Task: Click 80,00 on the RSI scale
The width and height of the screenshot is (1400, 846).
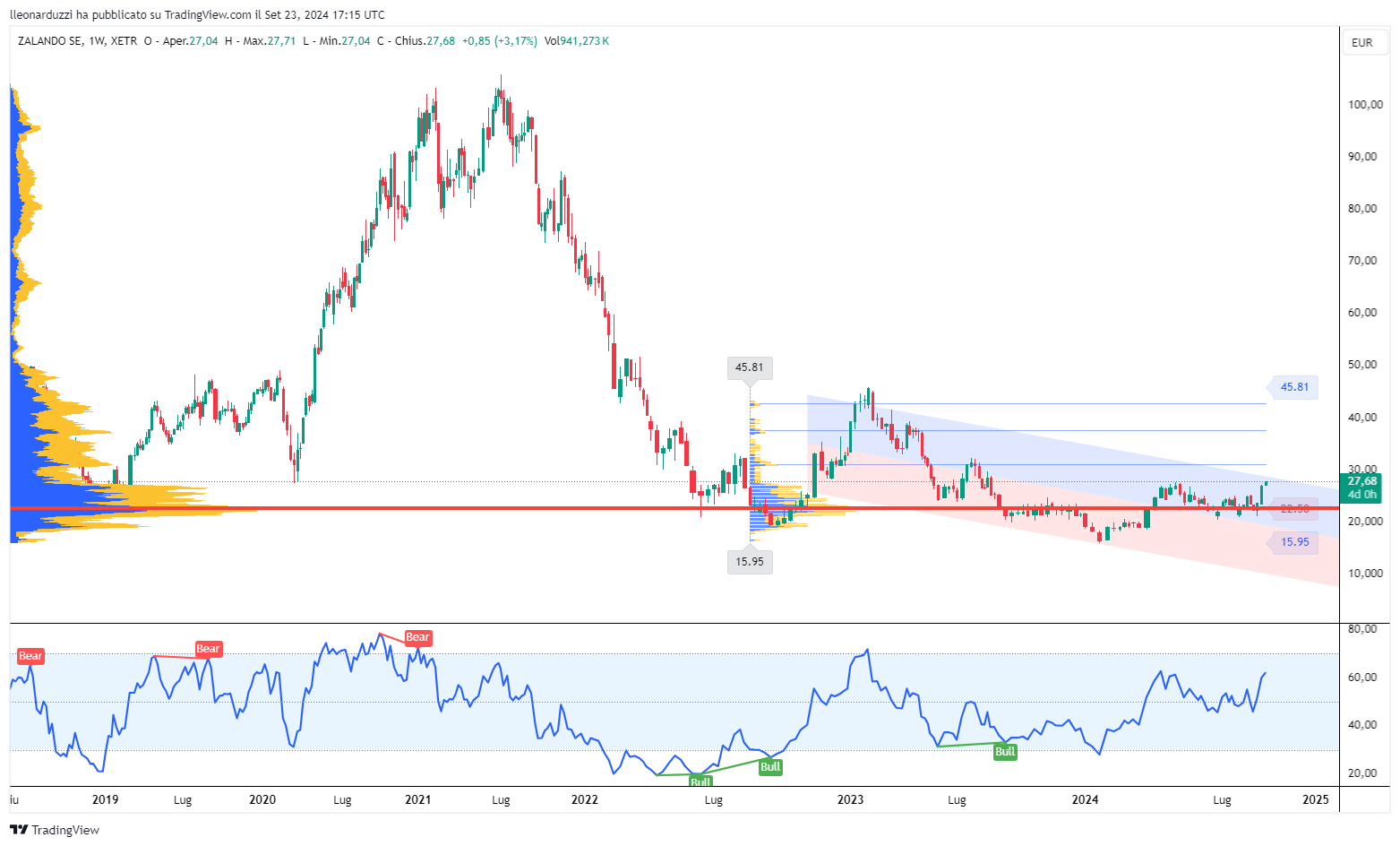Action: 1362,629
